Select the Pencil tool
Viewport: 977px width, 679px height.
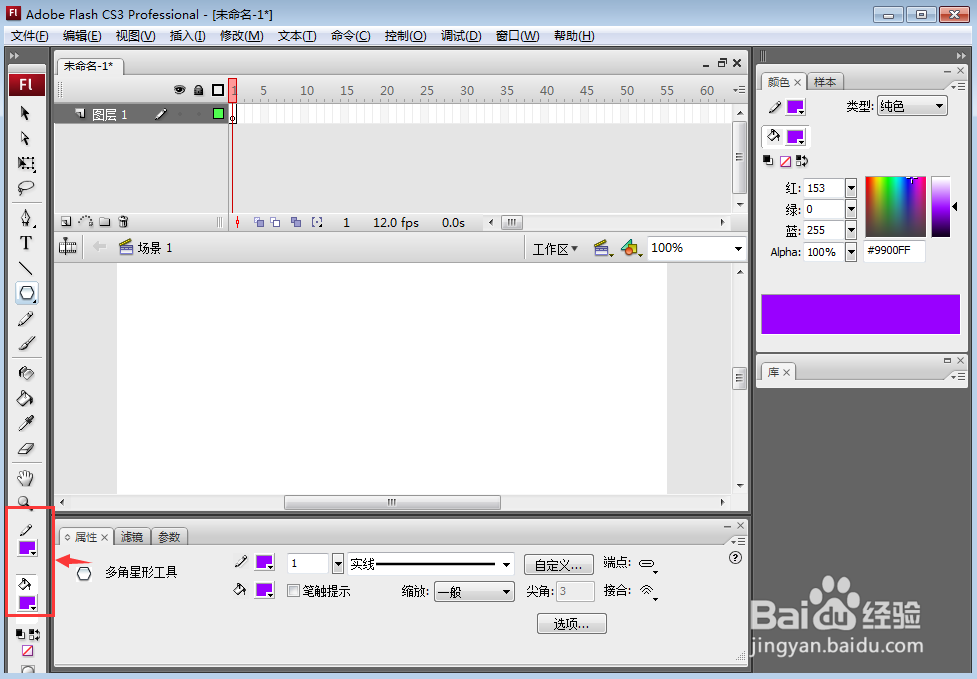[x=26, y=319]
